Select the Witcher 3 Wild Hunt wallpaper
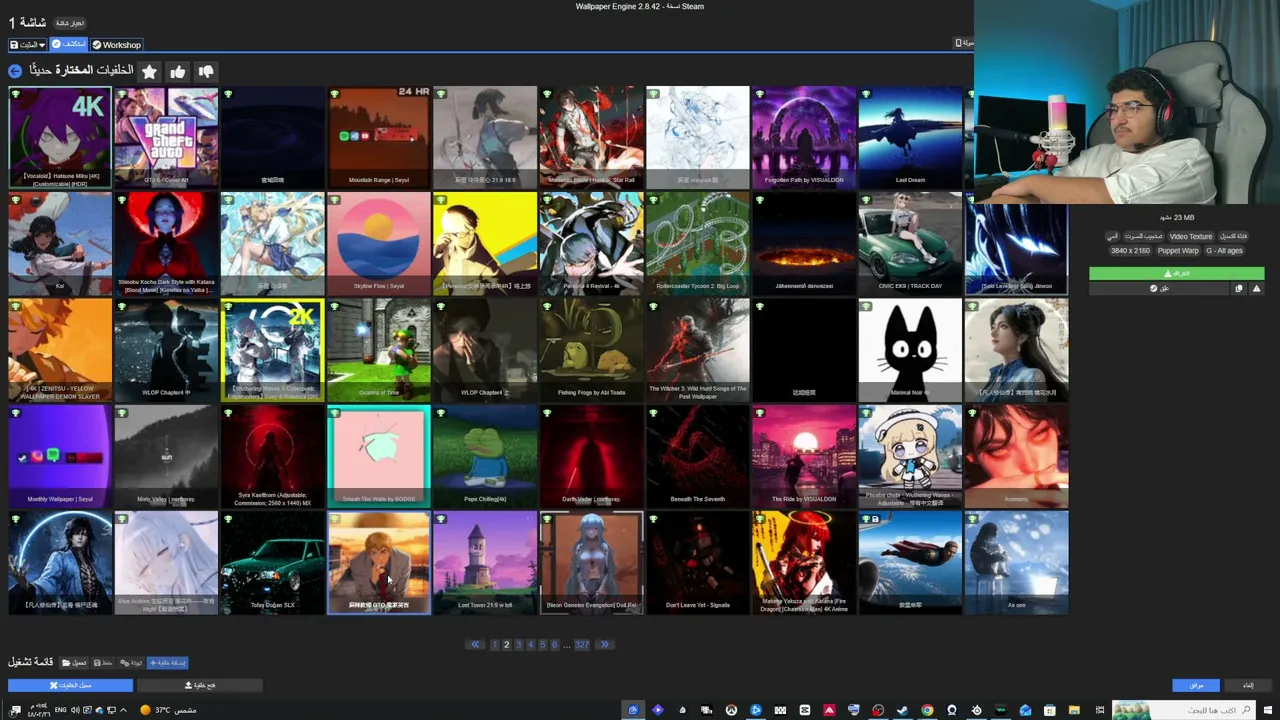This screenshot has width=1280, height=720. 698,350
